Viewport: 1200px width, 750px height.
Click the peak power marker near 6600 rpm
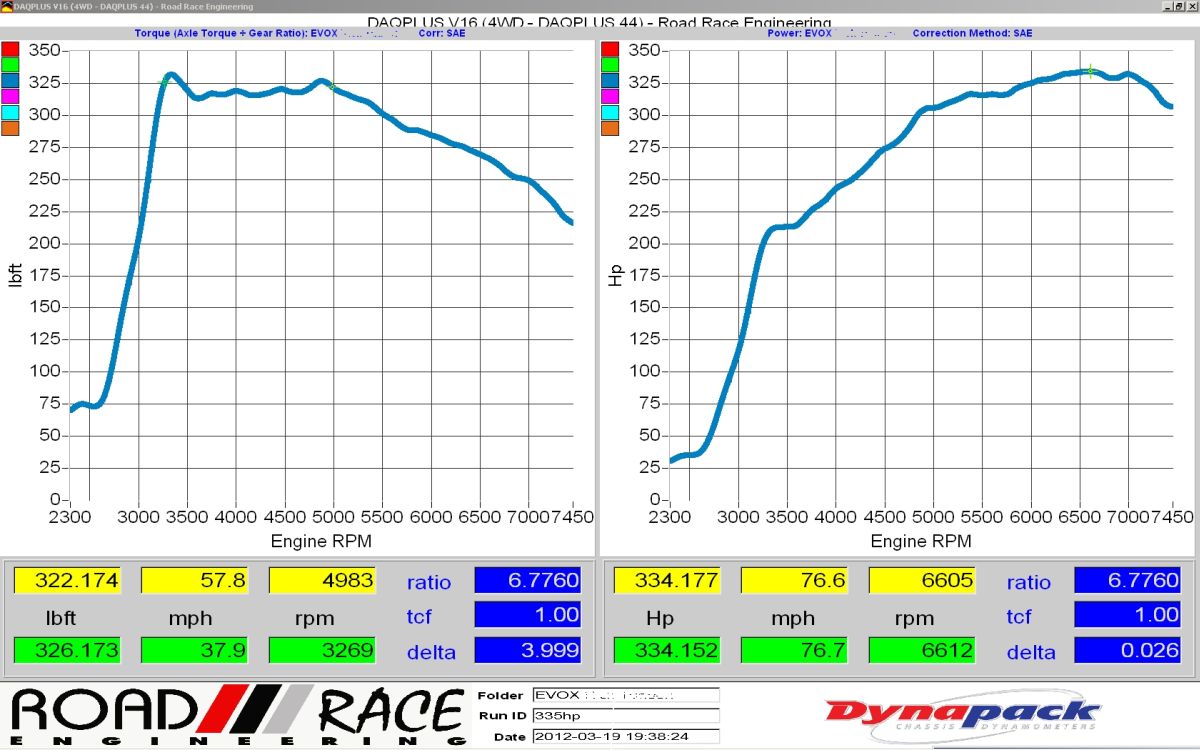(1090, 70)
